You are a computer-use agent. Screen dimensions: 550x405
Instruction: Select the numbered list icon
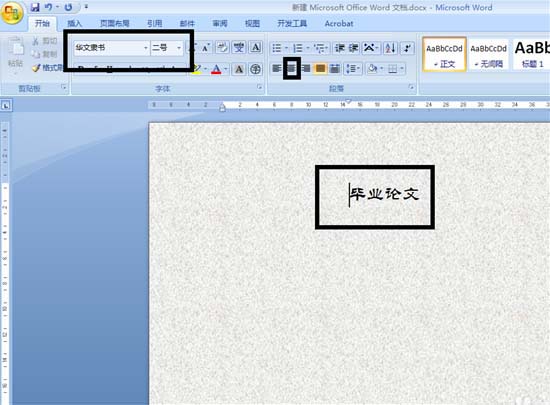pos(298,48)
